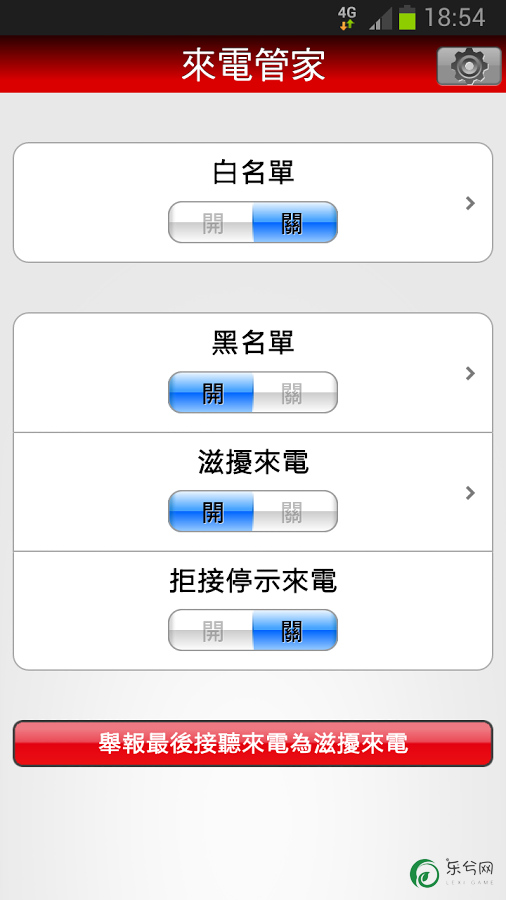Tap the 舉報最後接聽來電為滋擾來電 red button
The width and height of the screenshot is (506, 900).
(x=253, y=743)
